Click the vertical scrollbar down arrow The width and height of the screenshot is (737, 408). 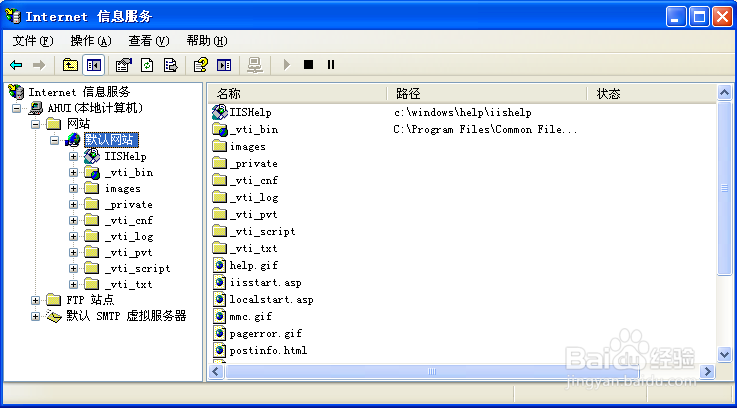(724, 354)
